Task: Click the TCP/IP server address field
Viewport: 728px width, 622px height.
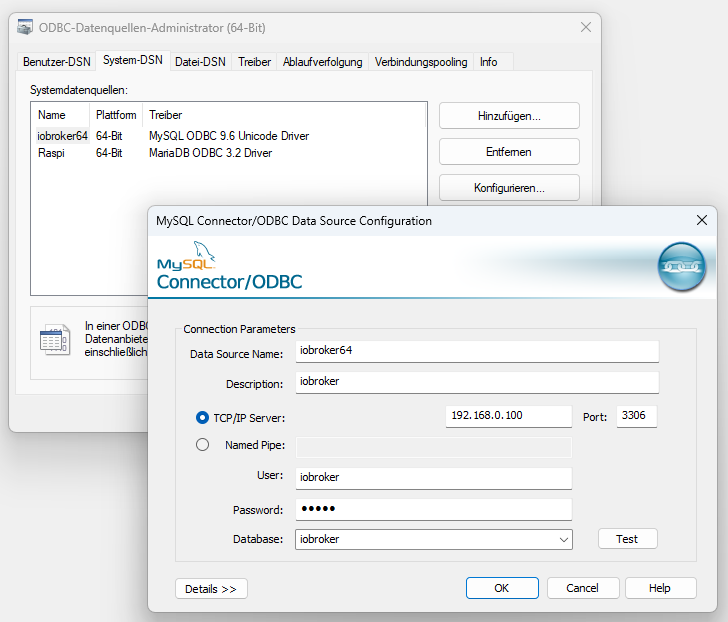Action: click(508, 416)
